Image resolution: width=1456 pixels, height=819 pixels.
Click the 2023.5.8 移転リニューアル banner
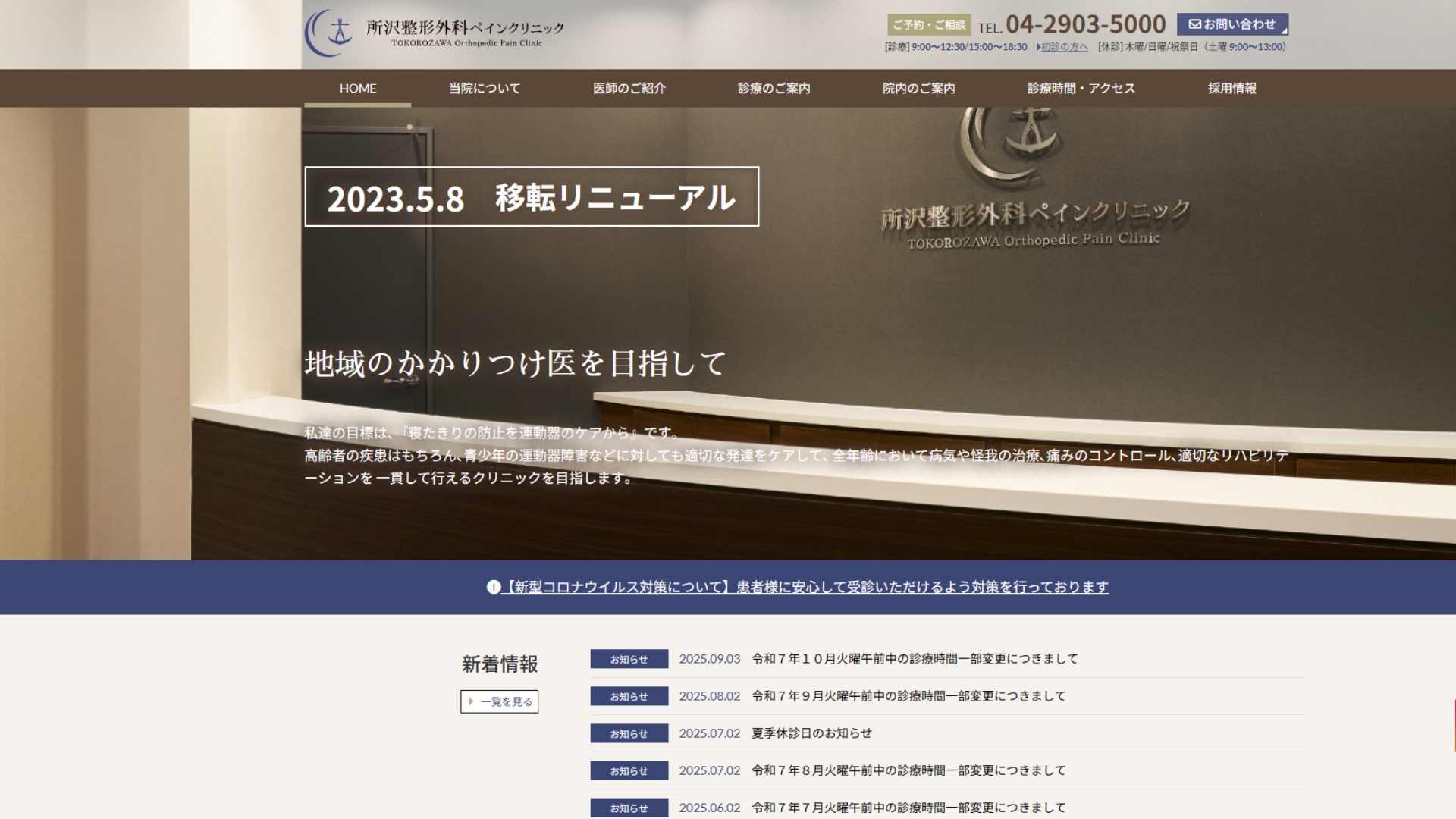531,196
